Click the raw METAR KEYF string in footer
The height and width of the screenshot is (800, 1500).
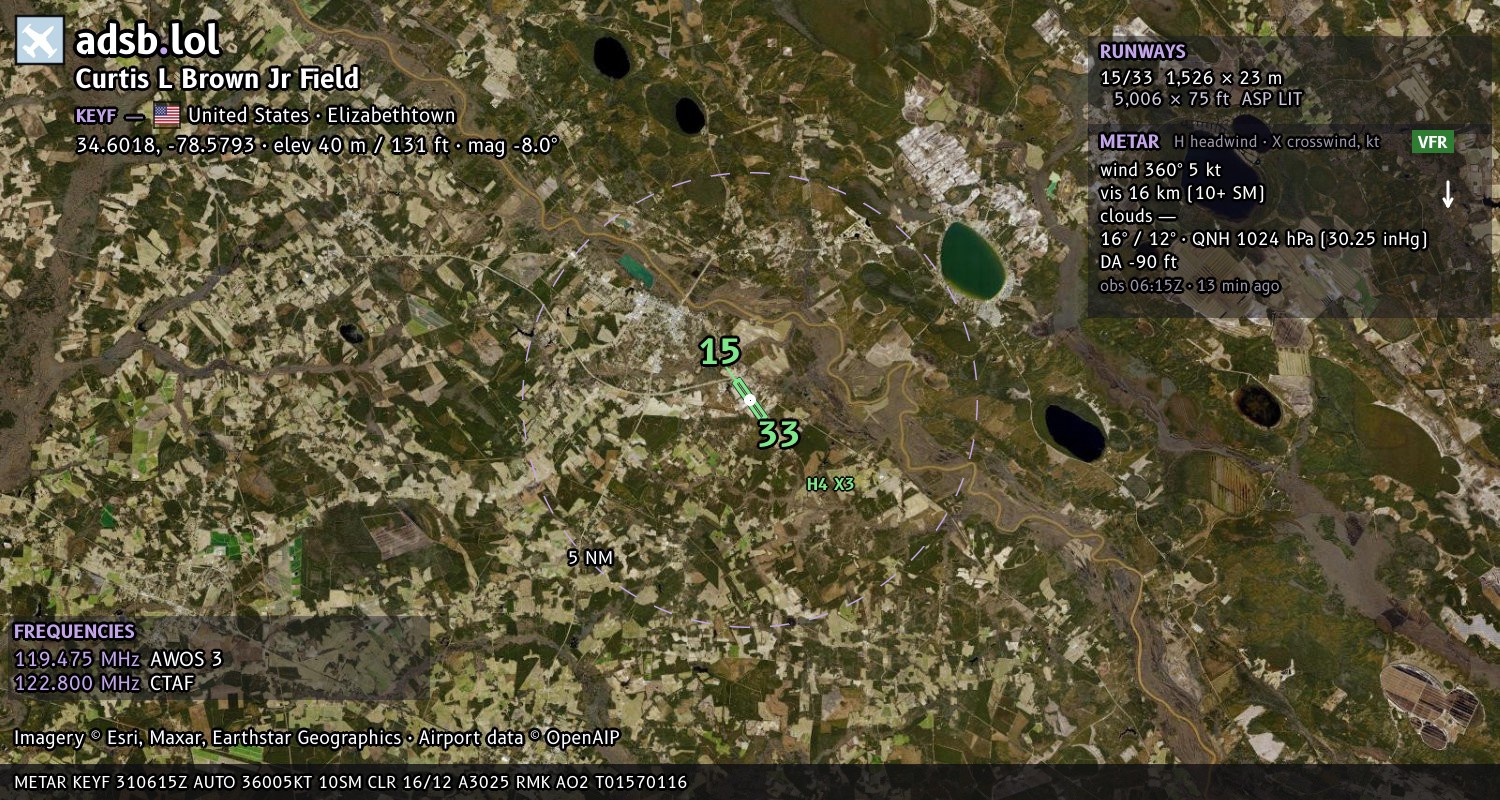(x=351, y=782)
